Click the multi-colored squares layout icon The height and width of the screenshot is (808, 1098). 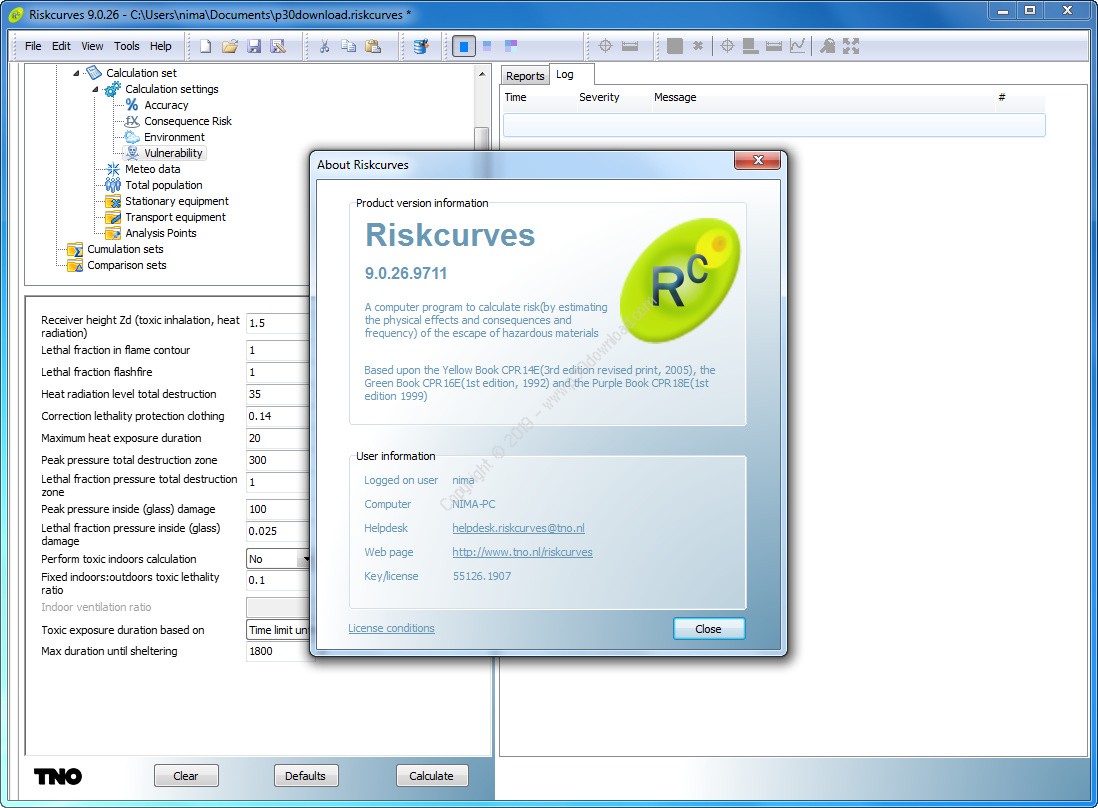(x=510, y=46)
